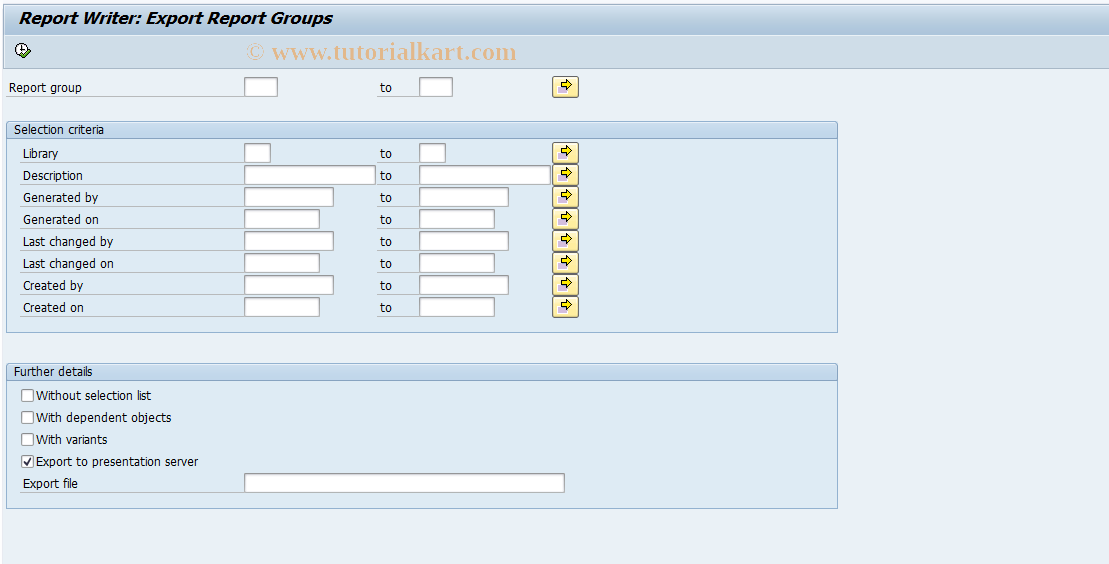Click the Generated by to field

pos(464,197)
